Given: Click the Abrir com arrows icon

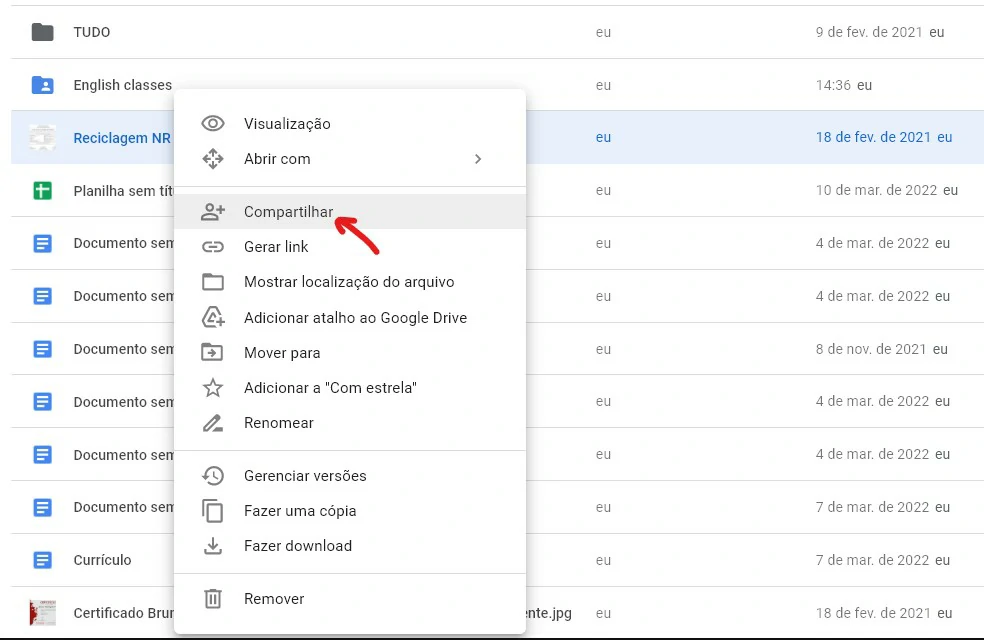Looking at the screenshot, I should tap(213, 159).
